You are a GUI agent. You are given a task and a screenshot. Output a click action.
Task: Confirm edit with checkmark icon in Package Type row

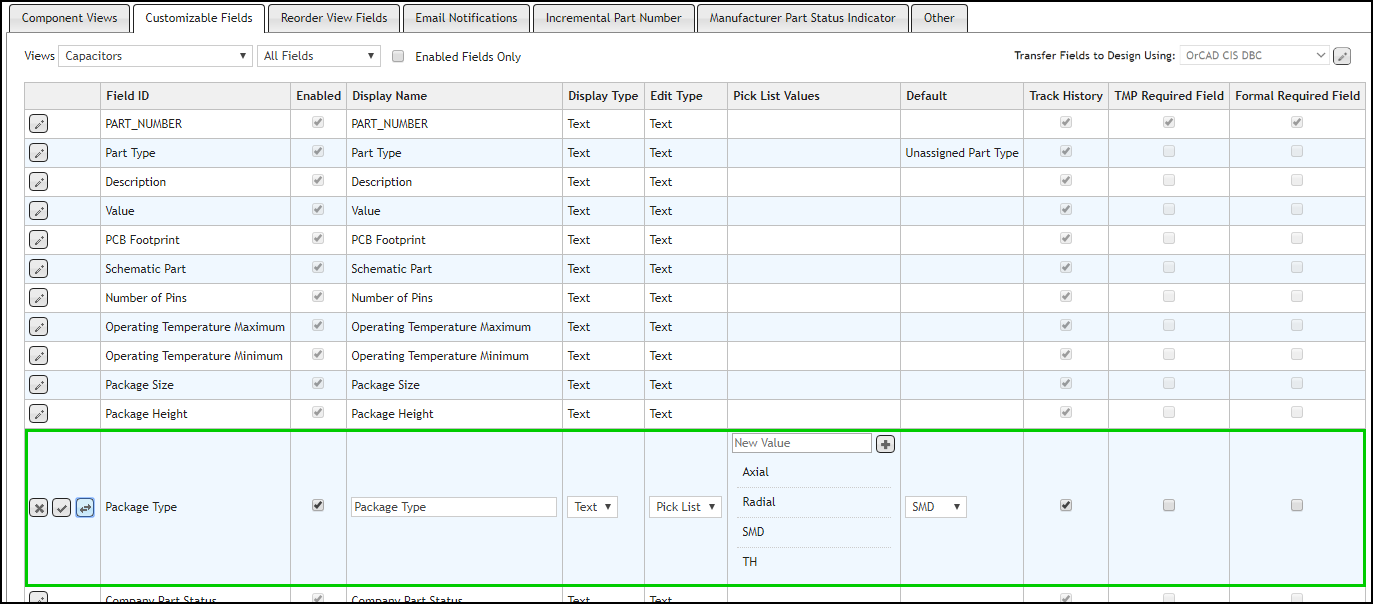coord(61,508)
